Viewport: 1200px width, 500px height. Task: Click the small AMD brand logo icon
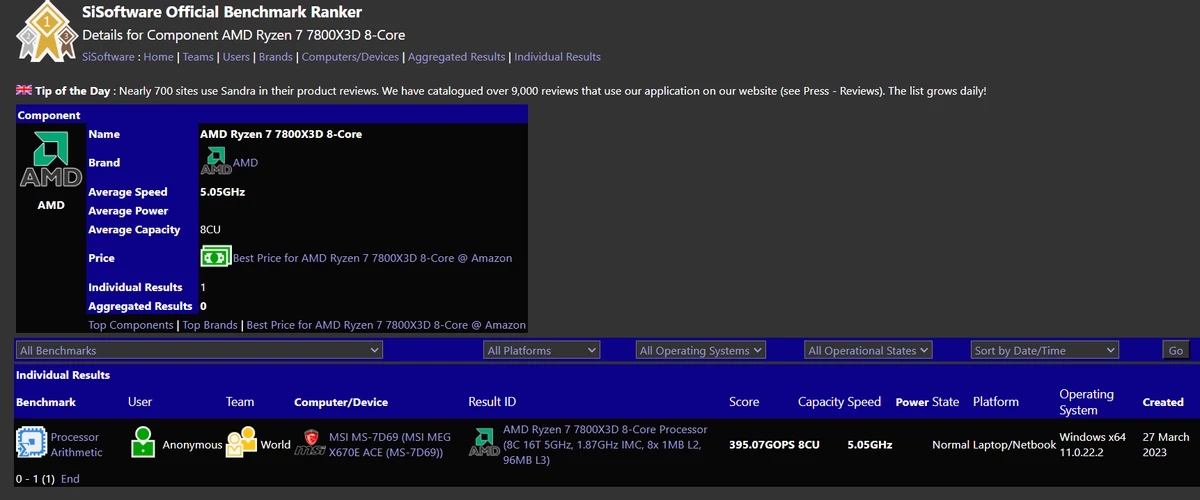coord(216,161)
